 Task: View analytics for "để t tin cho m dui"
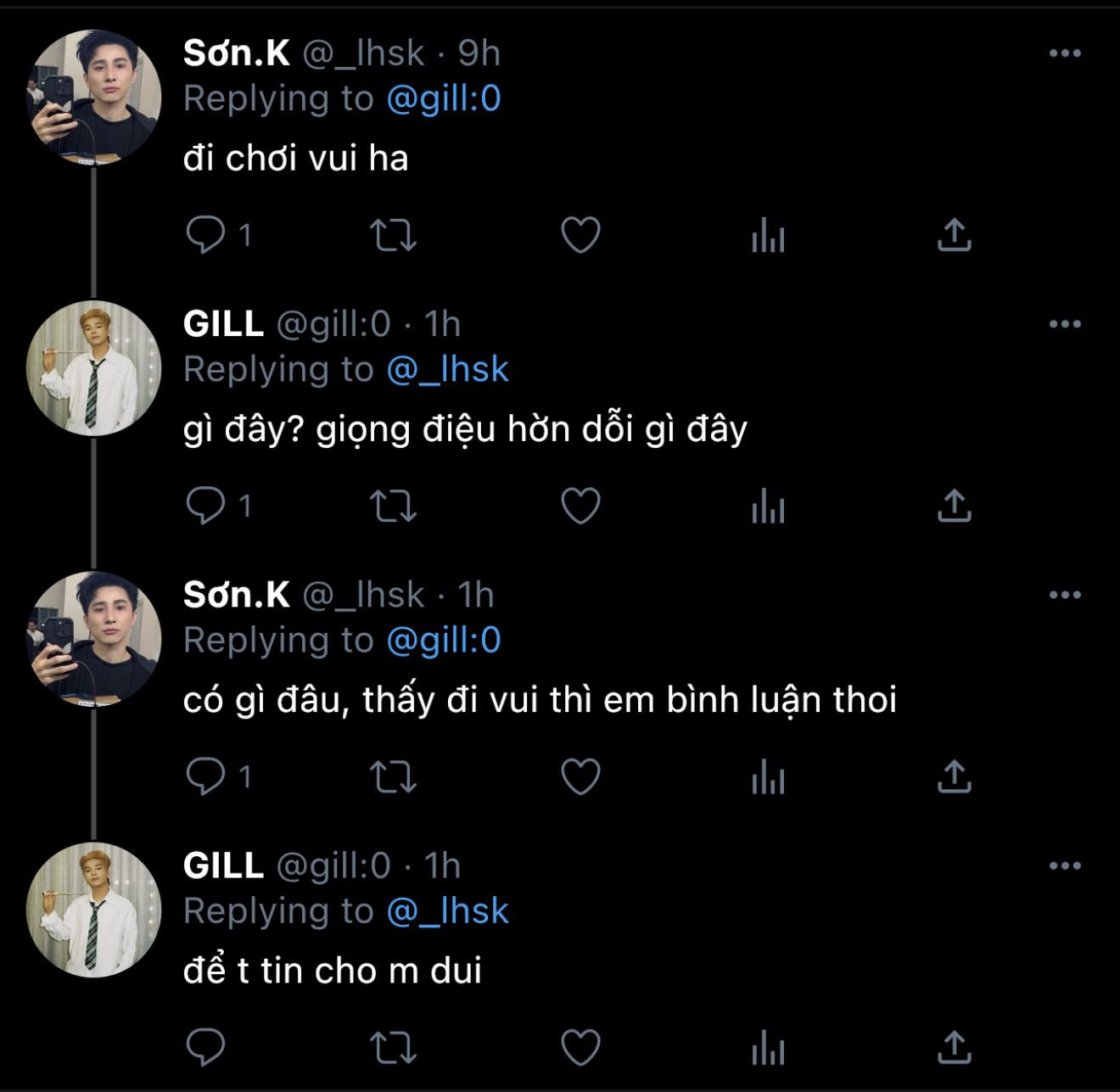[x=768, y=1047]
